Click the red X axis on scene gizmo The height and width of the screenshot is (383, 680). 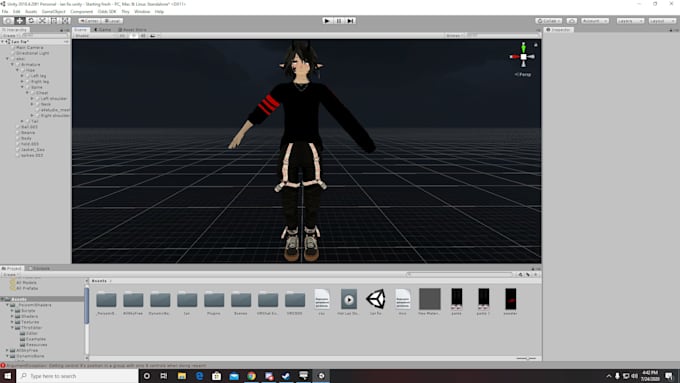(x=514, y=56)
